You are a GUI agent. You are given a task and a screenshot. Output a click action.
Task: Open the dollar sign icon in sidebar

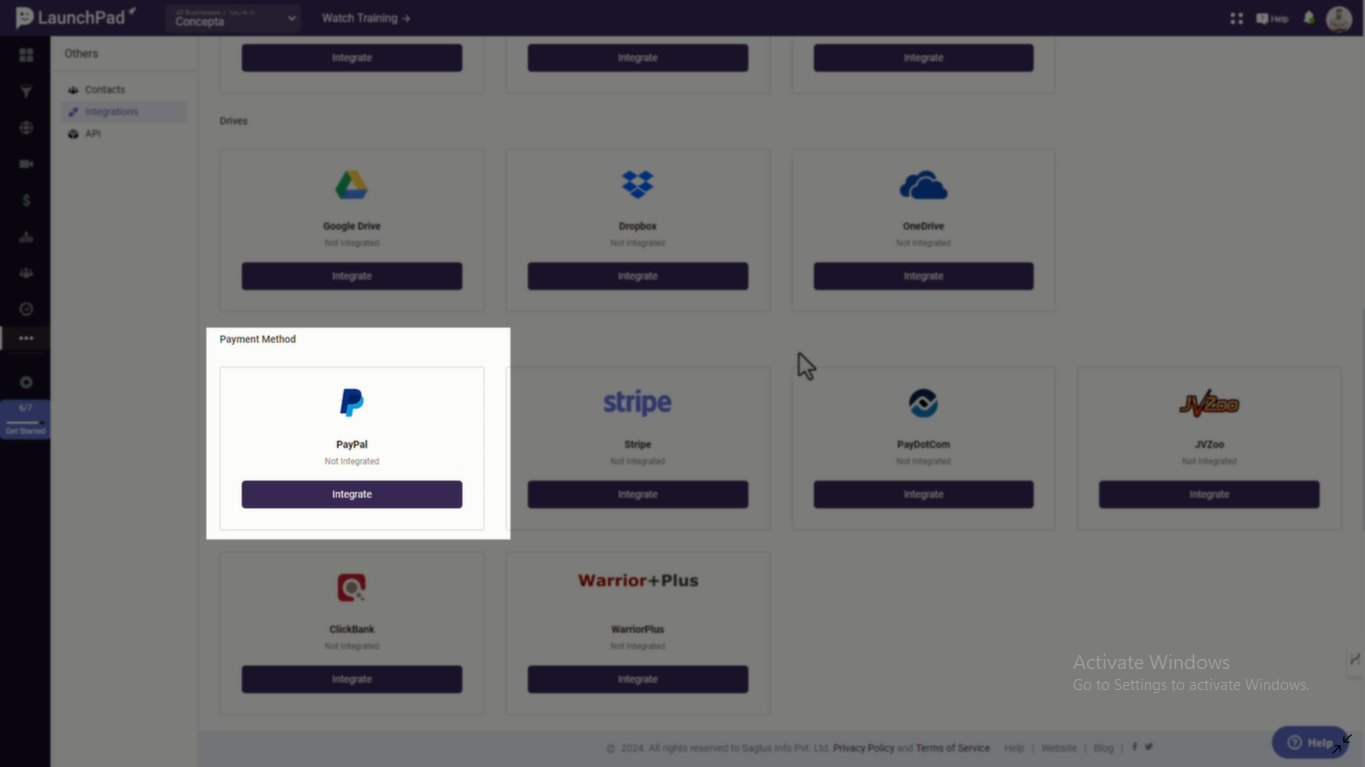point(26,200)
